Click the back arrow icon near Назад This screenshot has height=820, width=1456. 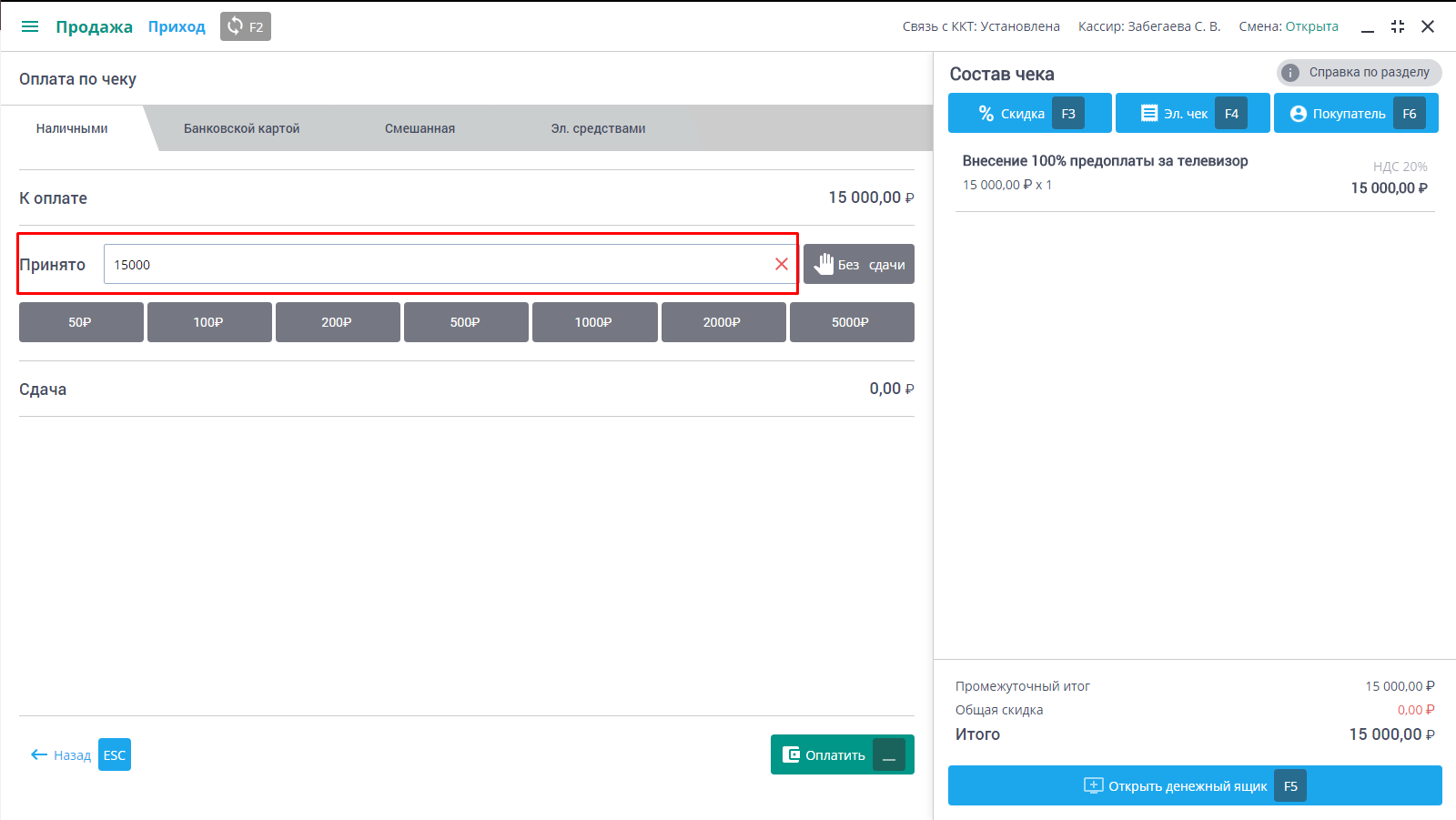coord(39,754)
